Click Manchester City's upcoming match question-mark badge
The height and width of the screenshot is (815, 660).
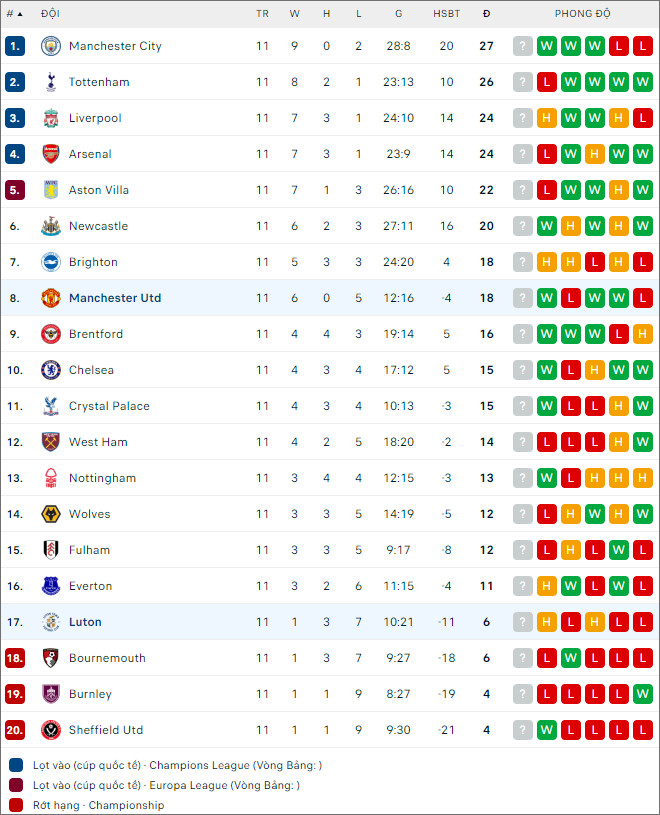point(523,46)
